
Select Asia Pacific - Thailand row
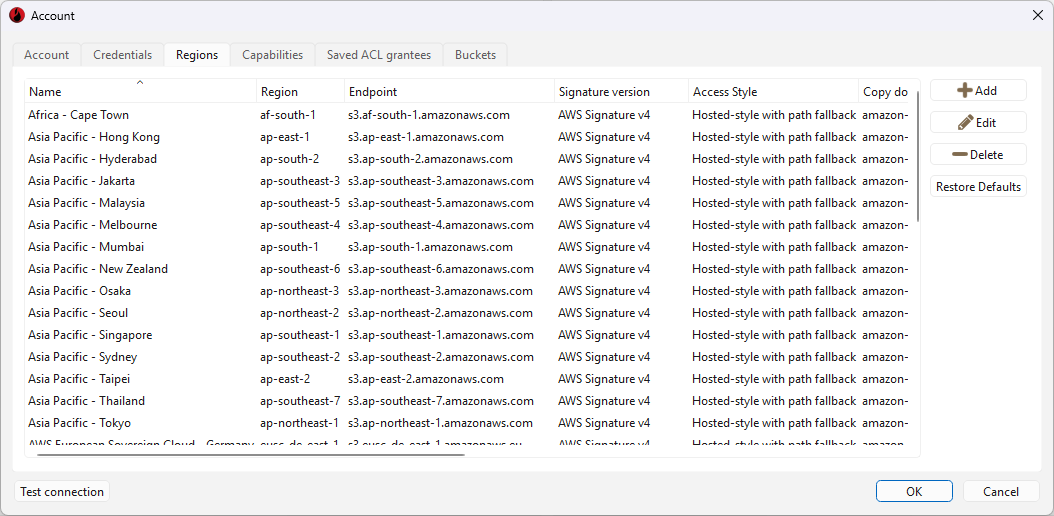click(x=469, y=401)
